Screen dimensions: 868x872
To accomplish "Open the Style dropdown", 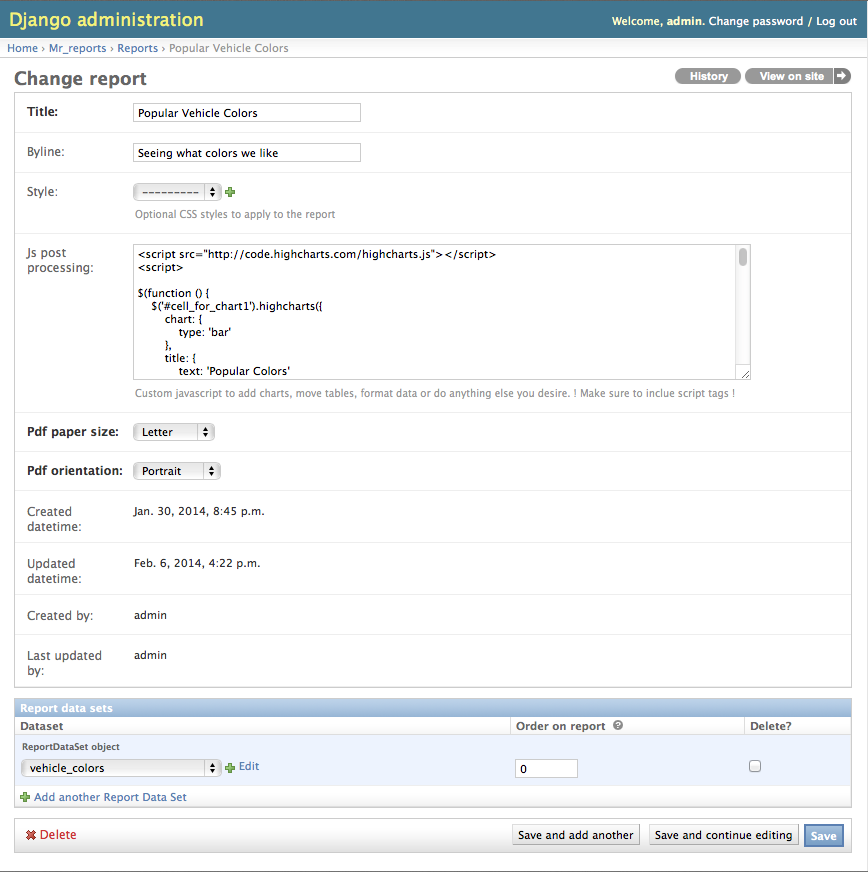I will click(x=177, y=192).
